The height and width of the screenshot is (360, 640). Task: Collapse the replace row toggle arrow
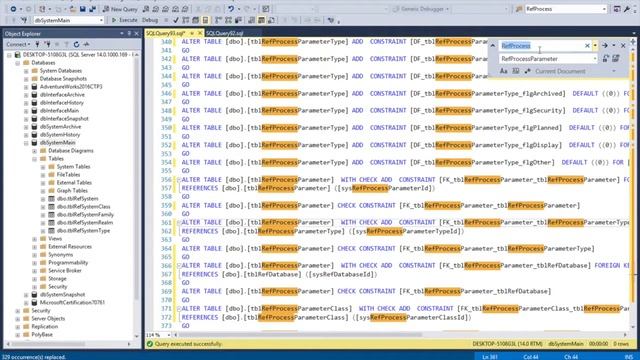[493, 46]
